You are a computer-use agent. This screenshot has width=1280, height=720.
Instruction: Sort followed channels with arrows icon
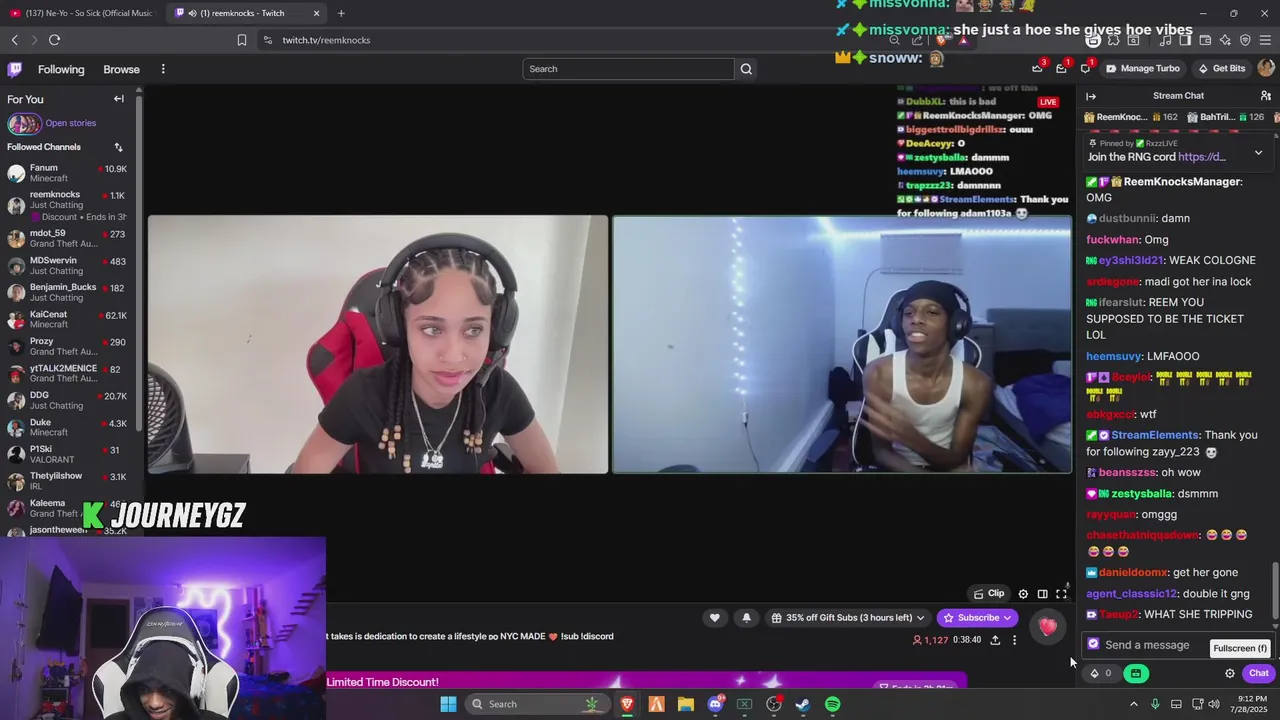click(x=118, y=147)
